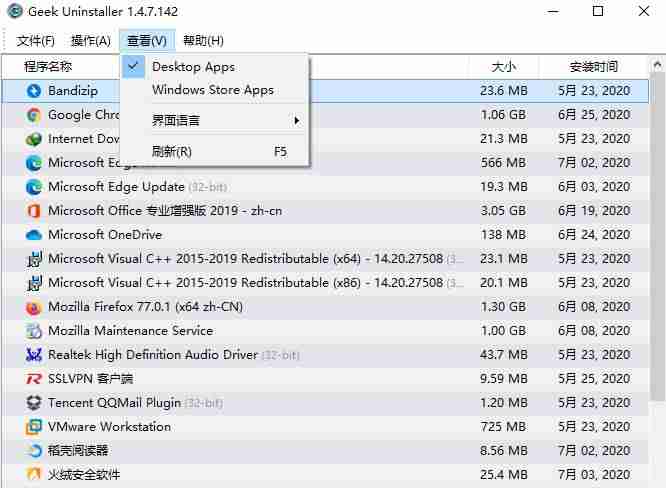Select Mozilla Maintenance Service entry
Image resolution: width=666 pixels, height=488 pixels.
click(x=130, y=331)
